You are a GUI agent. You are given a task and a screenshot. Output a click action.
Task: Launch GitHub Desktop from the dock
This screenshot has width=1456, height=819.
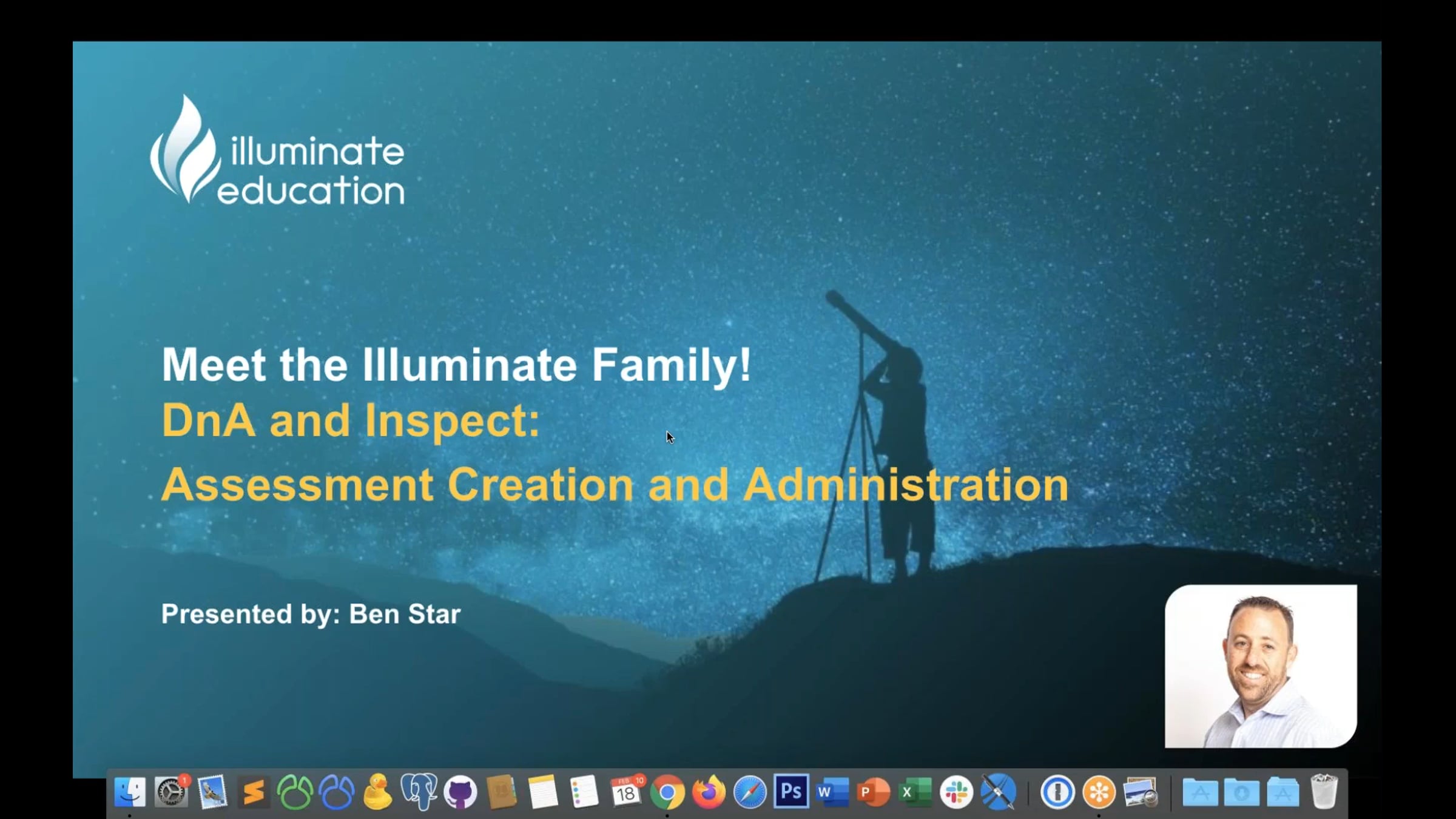pos(460,792)
